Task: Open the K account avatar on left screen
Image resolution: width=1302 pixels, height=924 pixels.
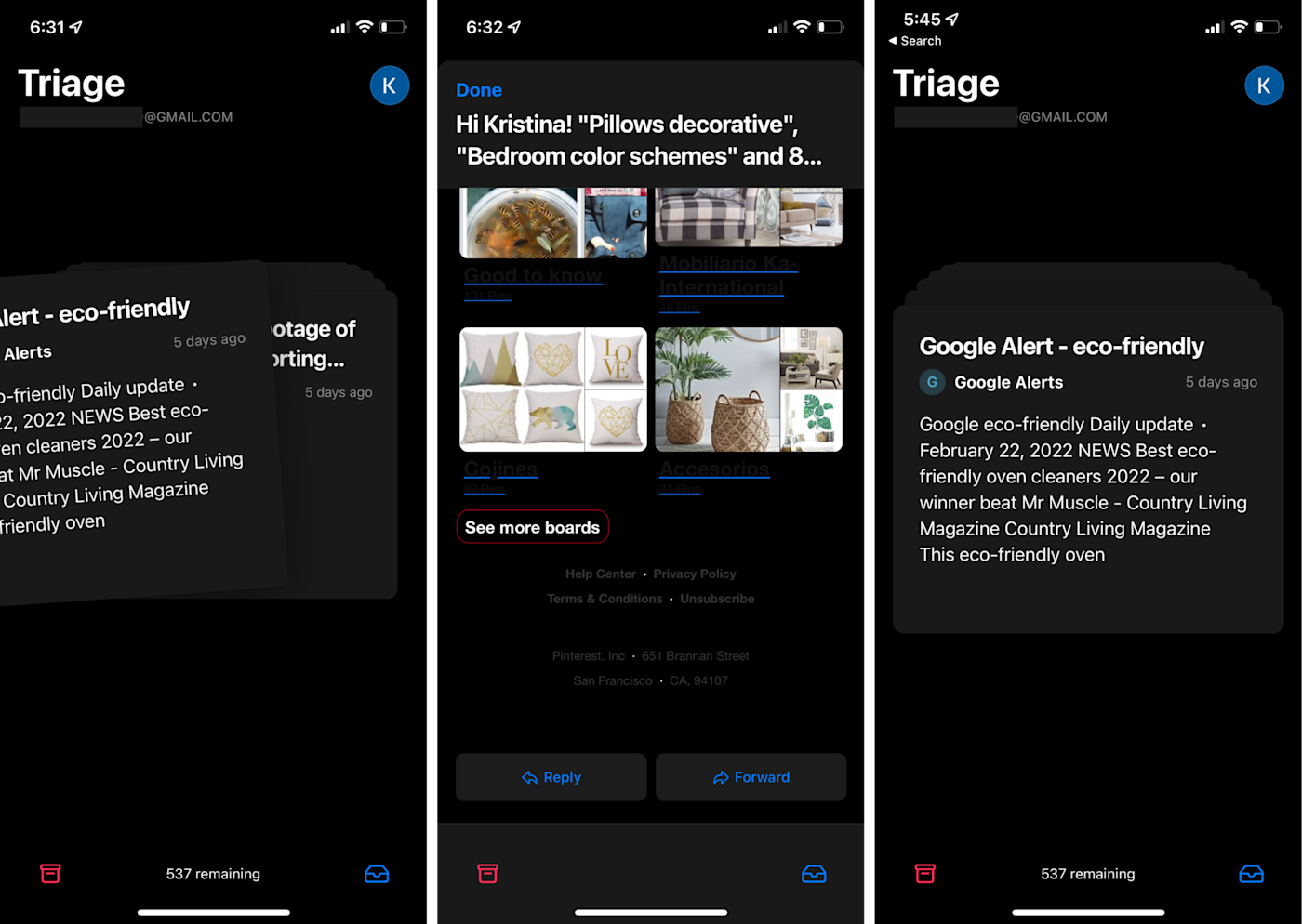Action: (390, 86)
